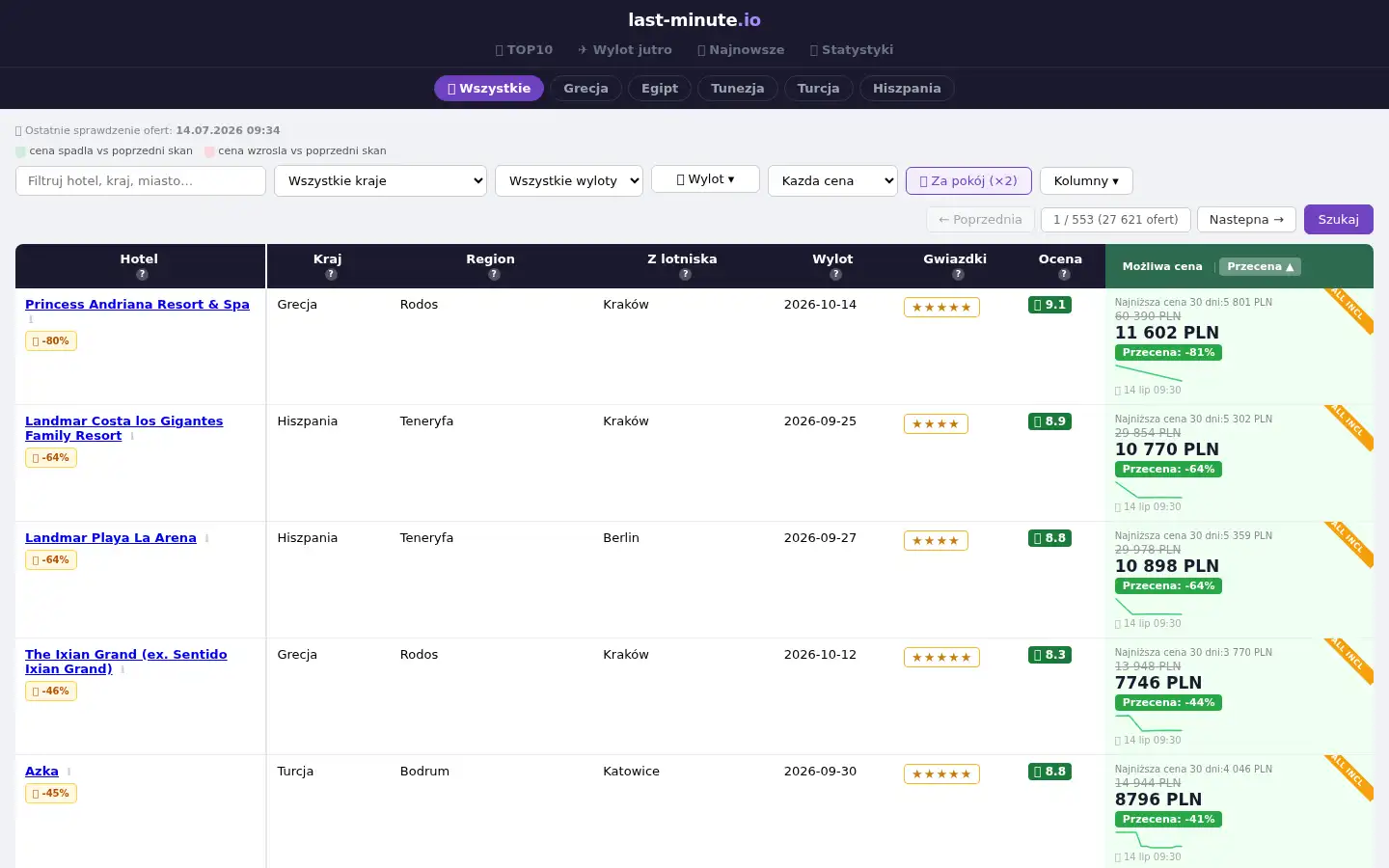Click Bodrum region cell
This screenshot has height=868, width=1389.
(x=424, y=772)
